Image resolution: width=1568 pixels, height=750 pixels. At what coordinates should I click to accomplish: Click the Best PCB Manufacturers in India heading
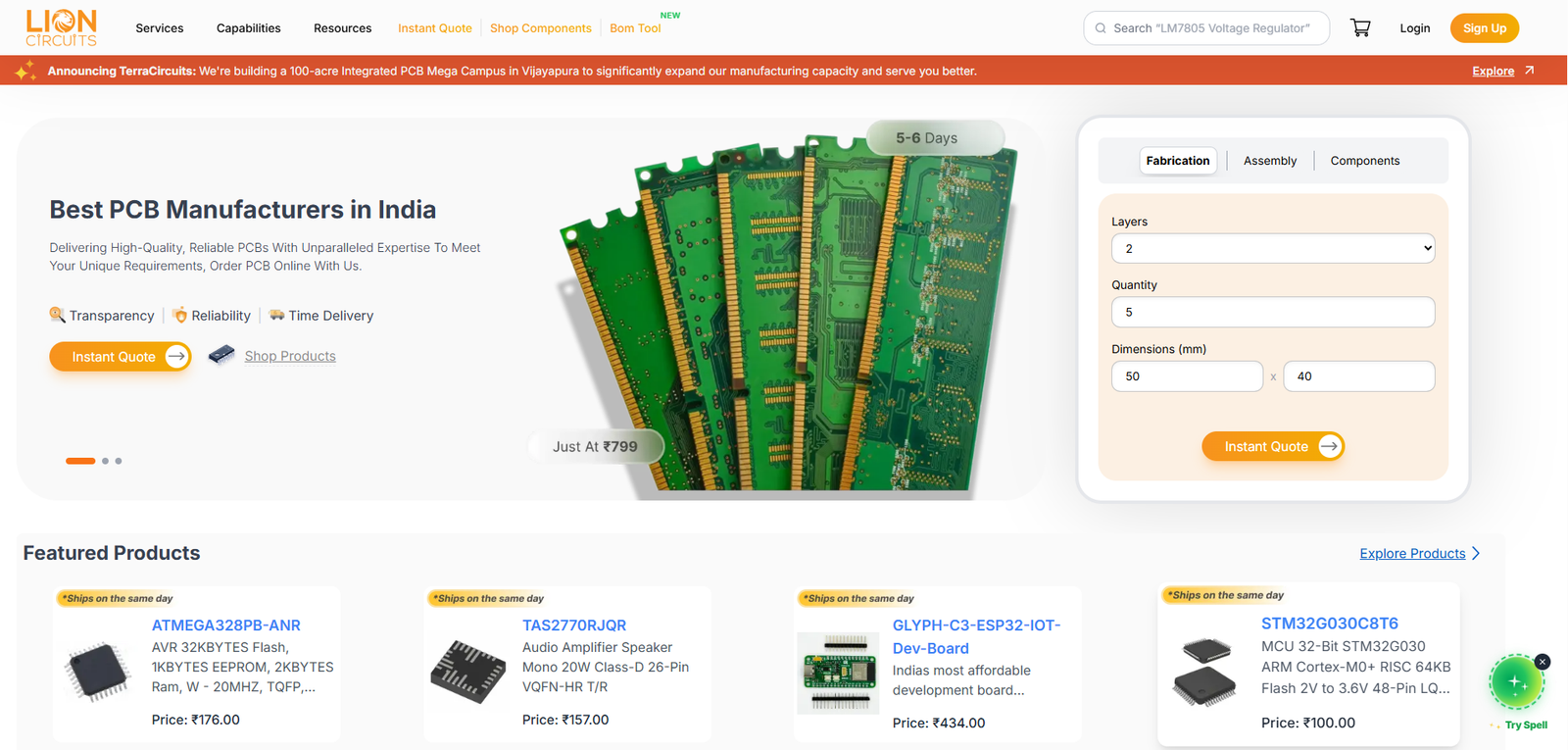tap(243, 210)
